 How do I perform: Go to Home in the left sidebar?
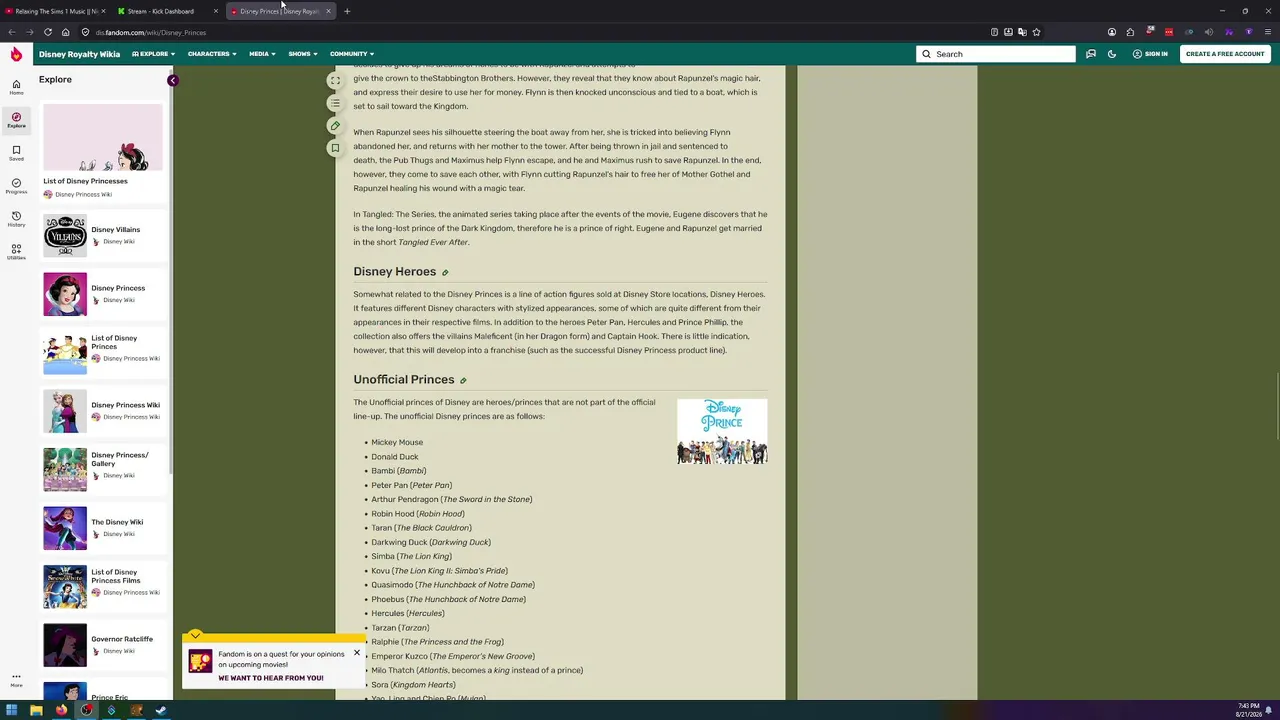(x=16, y=87)
